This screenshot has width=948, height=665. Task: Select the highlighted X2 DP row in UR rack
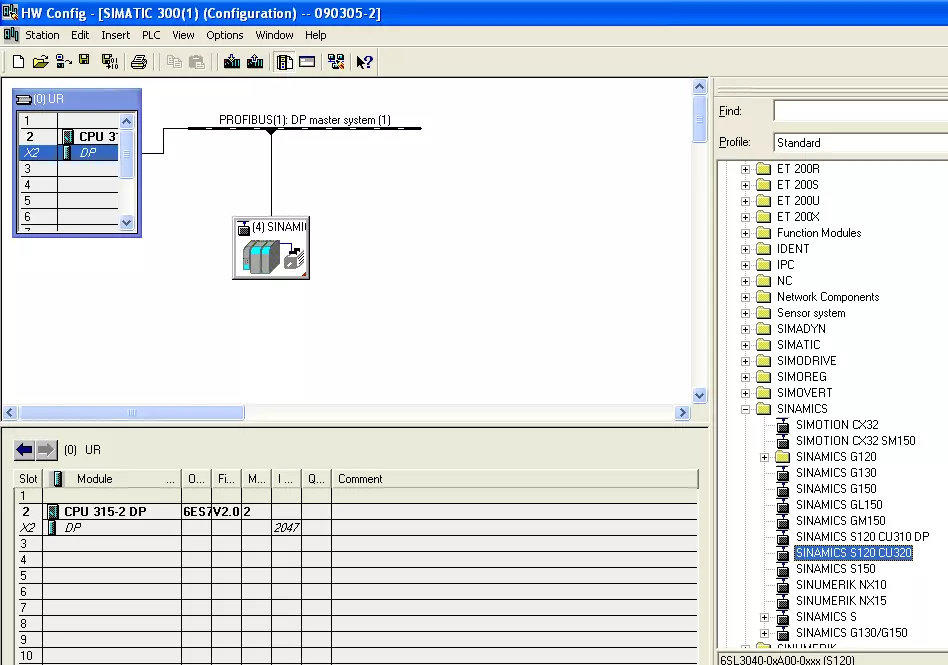pos(69,153)
